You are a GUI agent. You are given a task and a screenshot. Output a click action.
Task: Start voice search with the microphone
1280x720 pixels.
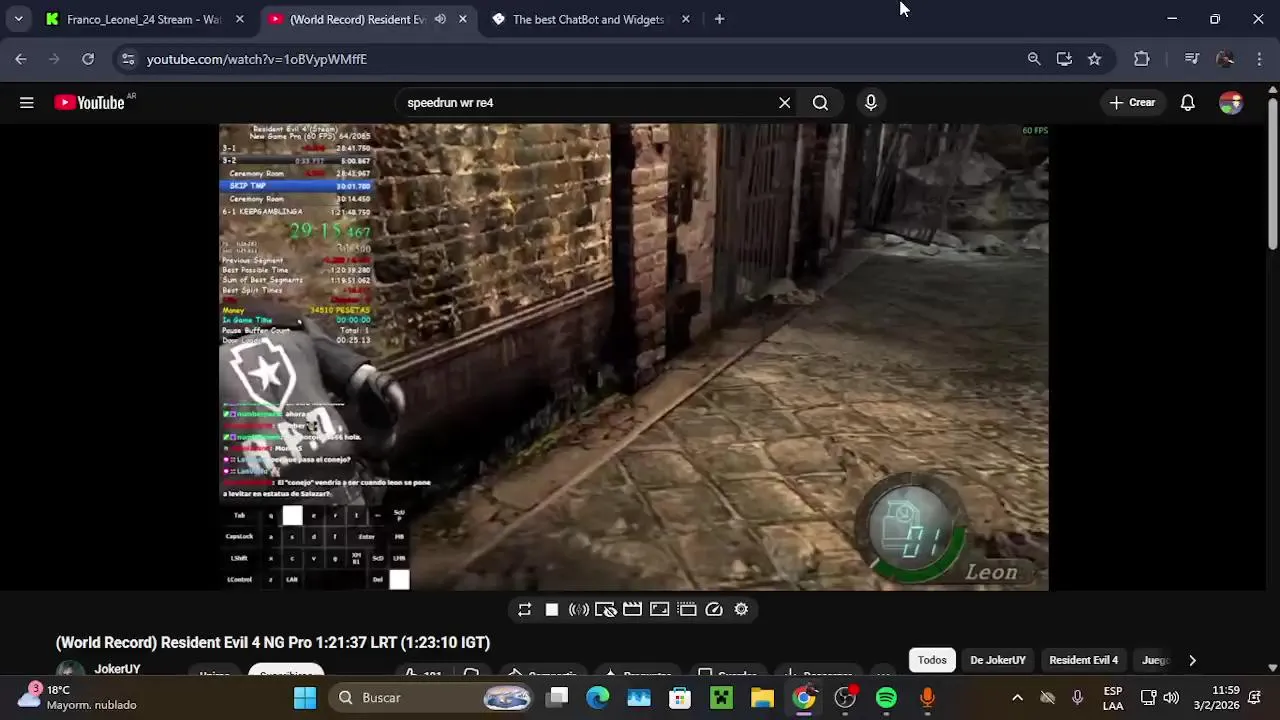tap(871, 102)
